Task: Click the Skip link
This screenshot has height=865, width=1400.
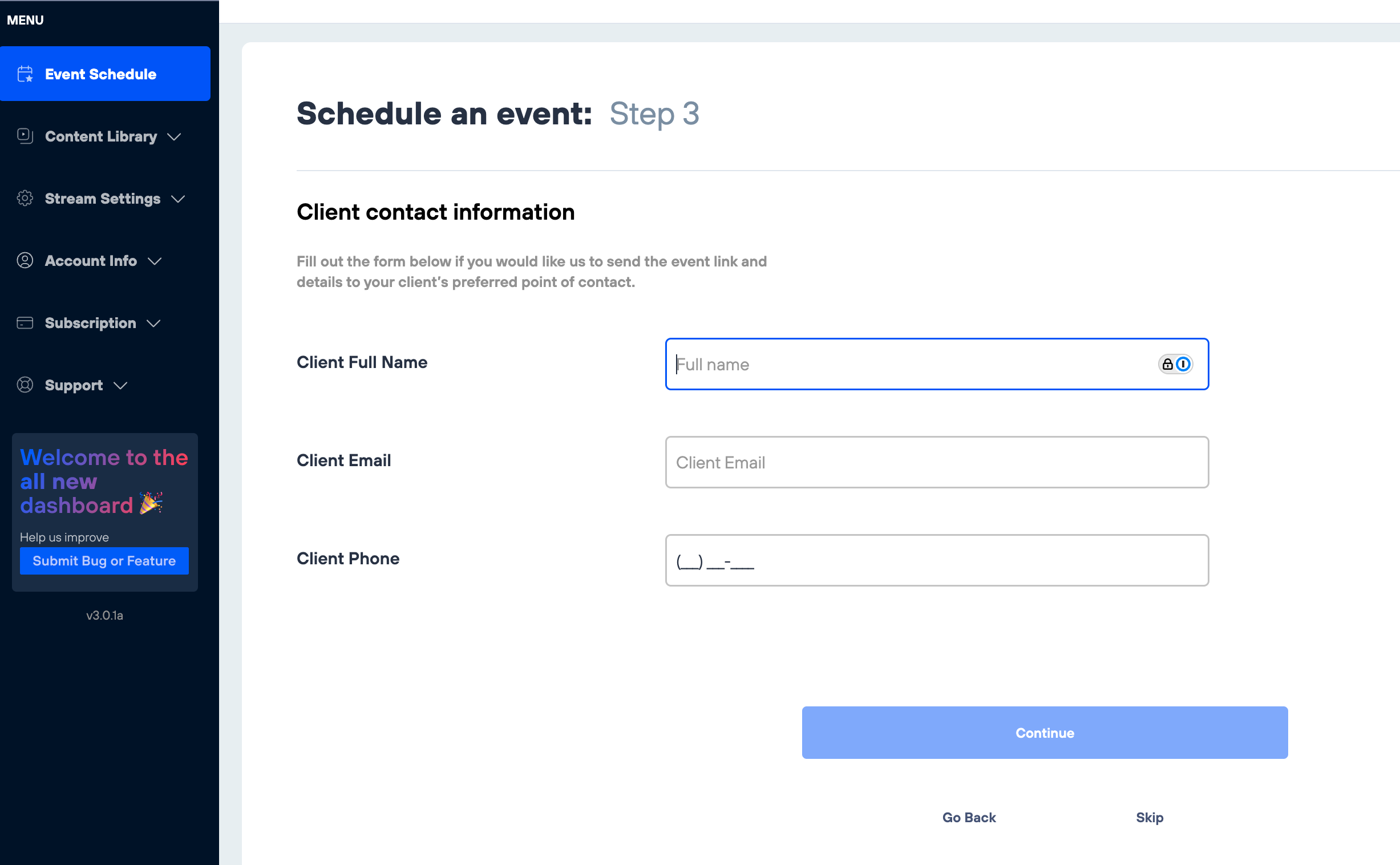Action: tap(1150, 818)
